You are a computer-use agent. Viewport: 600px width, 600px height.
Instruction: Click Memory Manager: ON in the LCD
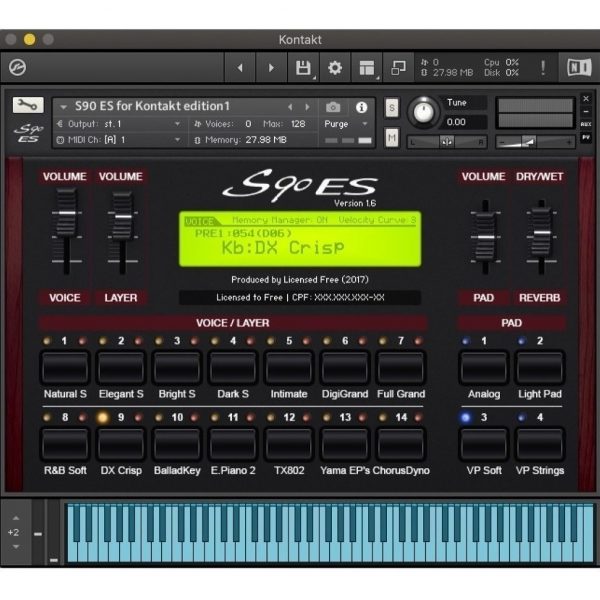tap(280, 220)
